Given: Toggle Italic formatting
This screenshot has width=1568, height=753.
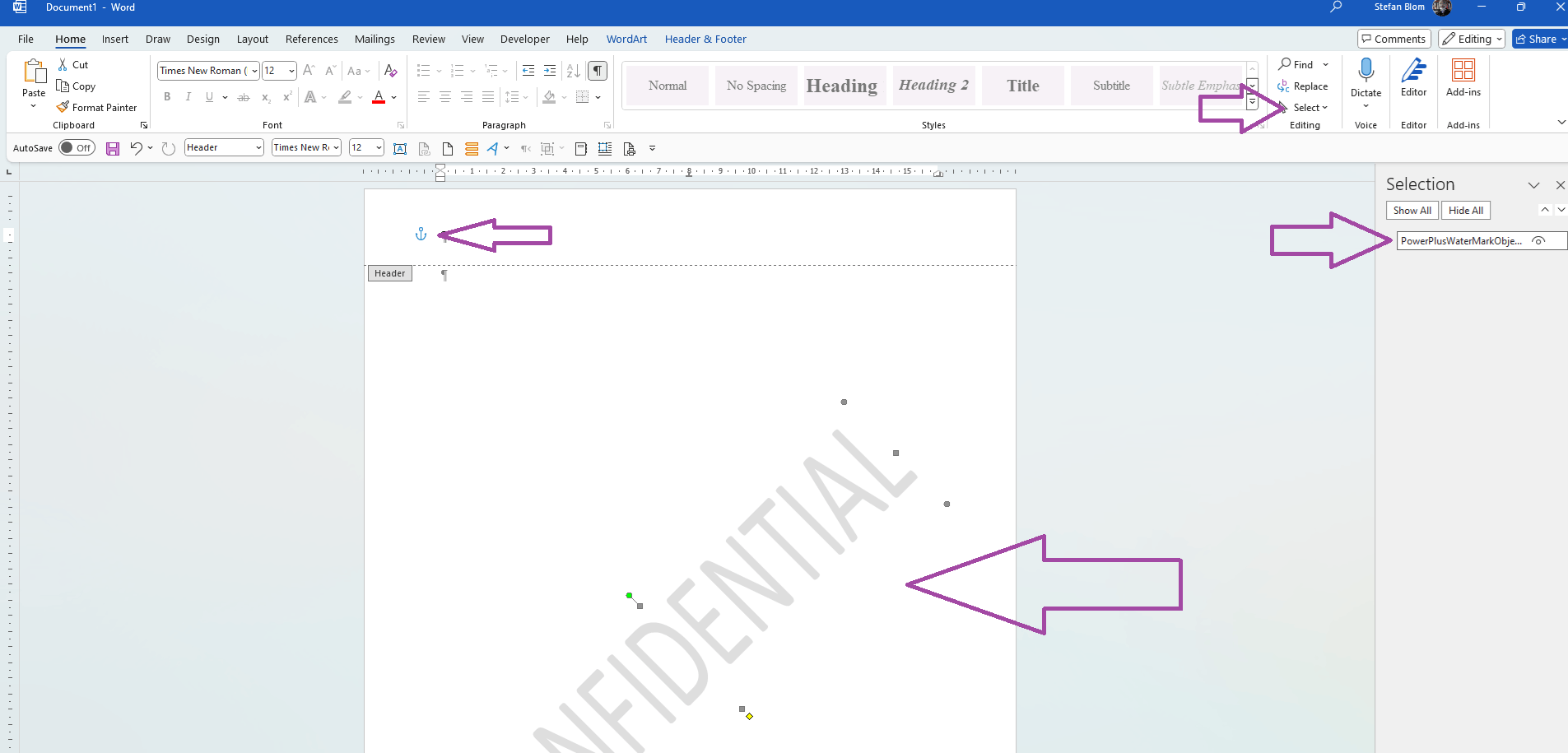Looking at the screenshot, I should [x=188, y=97].
